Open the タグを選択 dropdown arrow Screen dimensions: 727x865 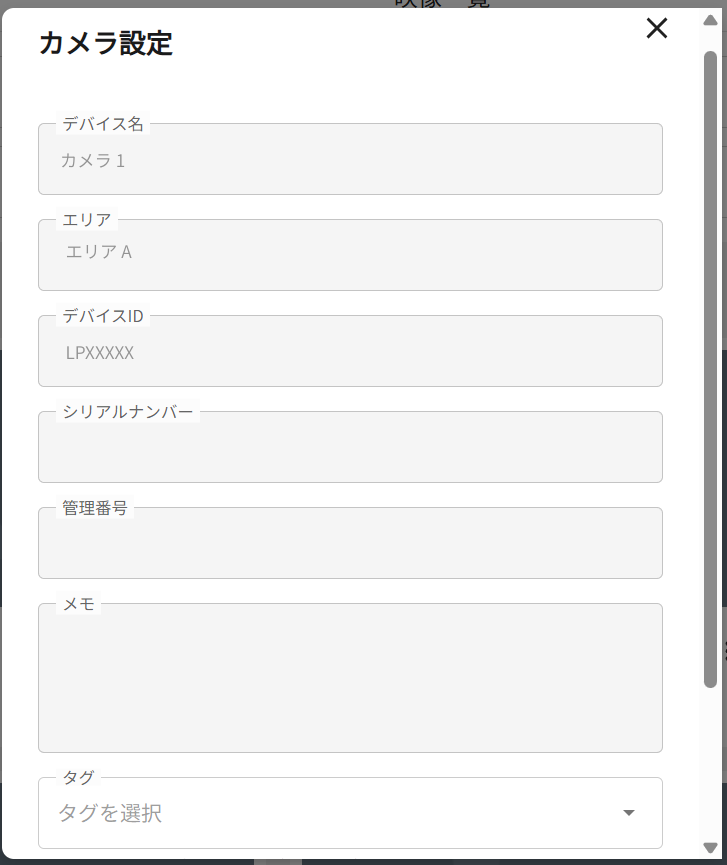point(629,813)
